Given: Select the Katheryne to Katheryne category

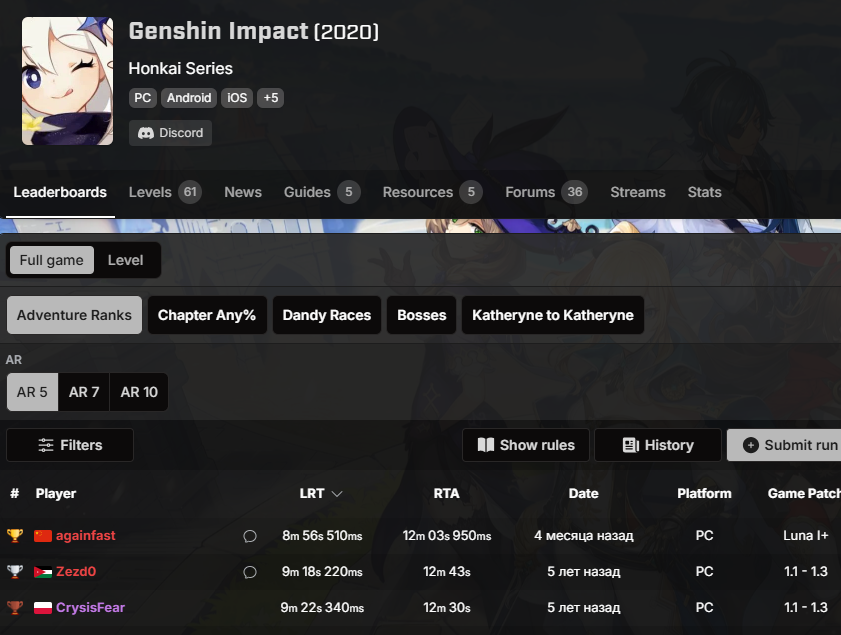Looking at the screenshot, I should [553, 315].
